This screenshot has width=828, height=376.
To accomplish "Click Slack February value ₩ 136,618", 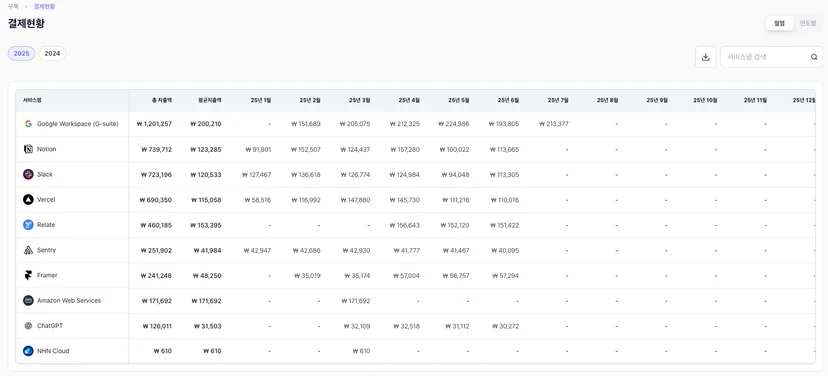I will click(x=306, y=175).
